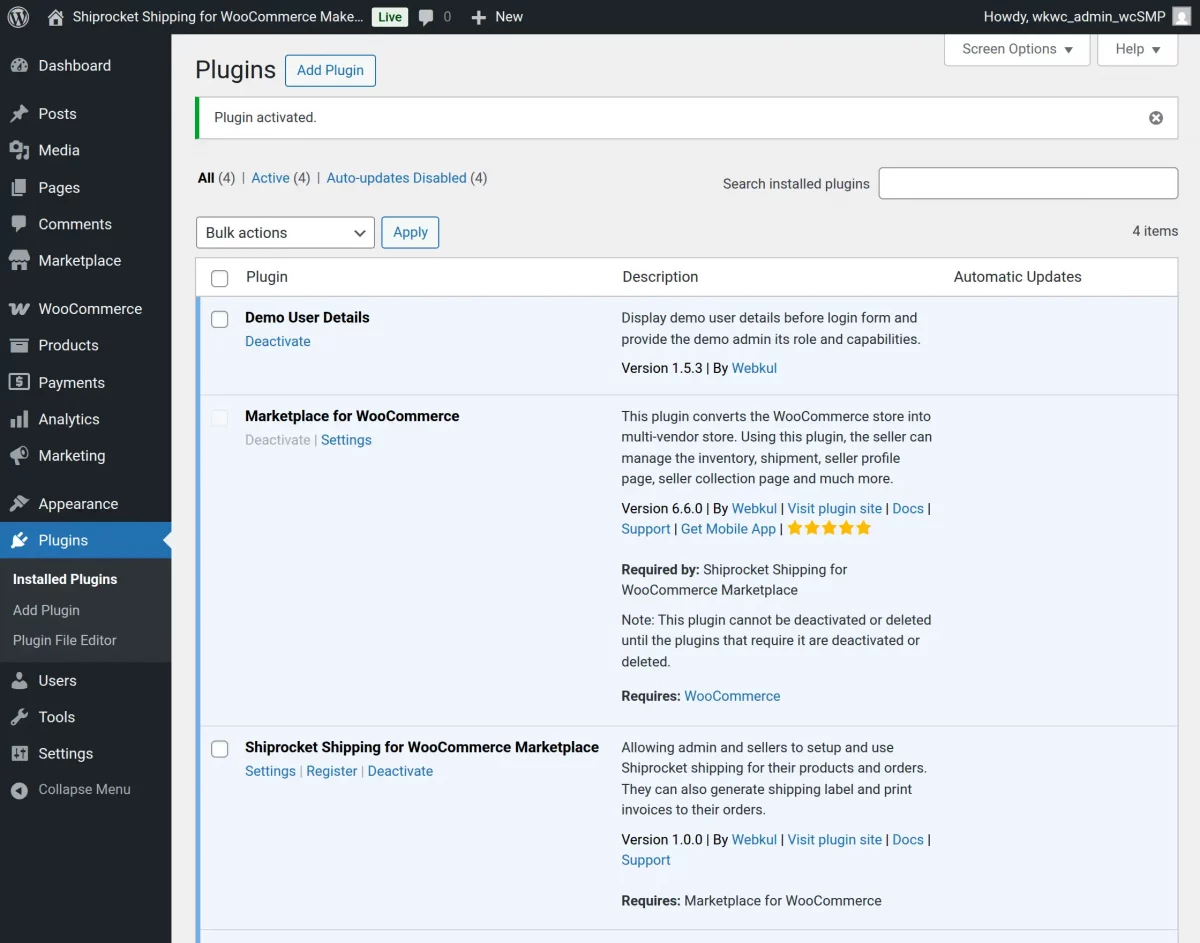Click the Analytics bar chart icon
Viewport: 1200px width, 943px height.
[x=19, y=419]
